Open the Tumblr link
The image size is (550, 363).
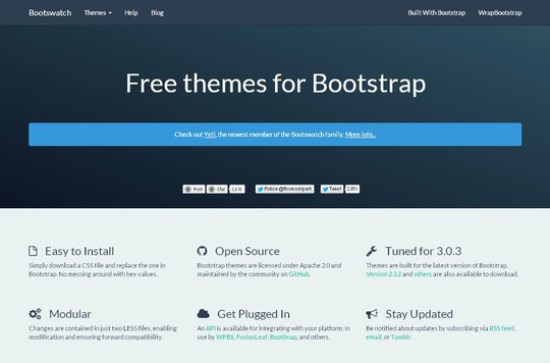pos(400,337)
